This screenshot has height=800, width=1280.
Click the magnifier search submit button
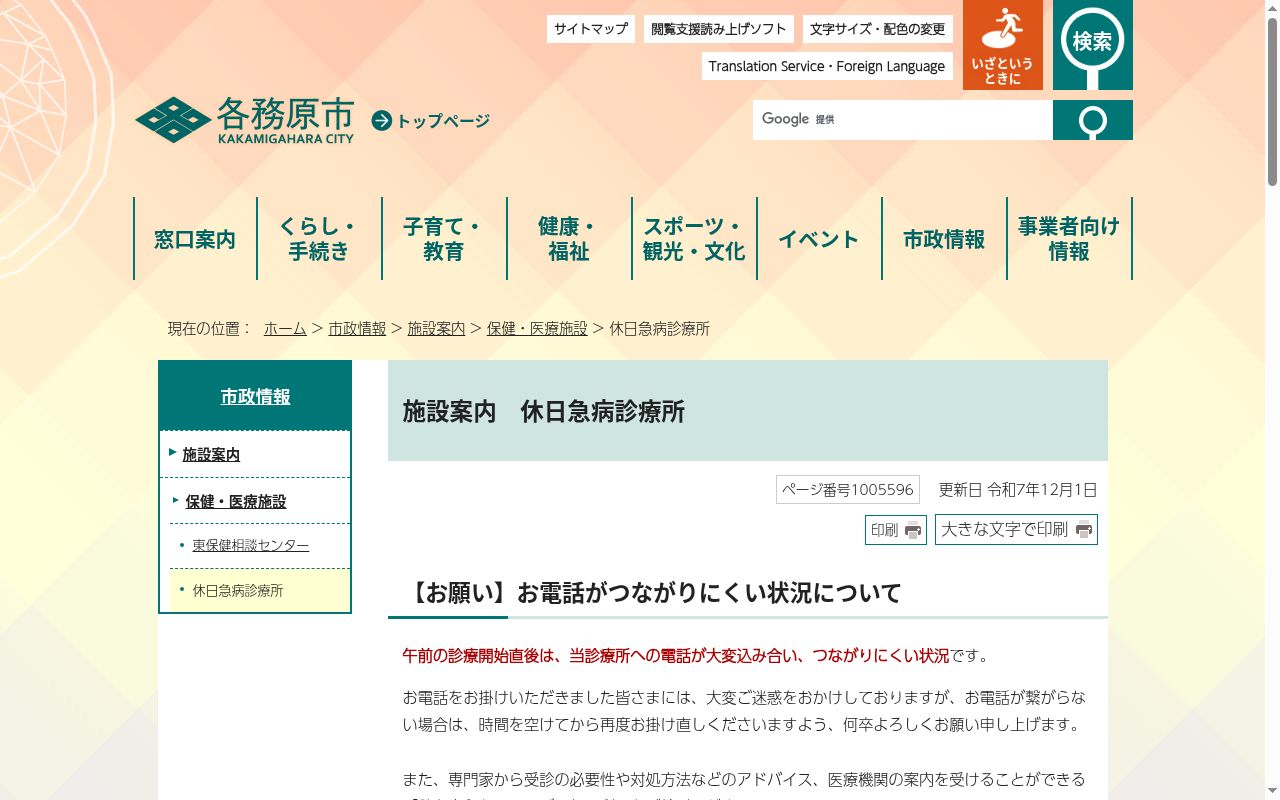[x=1093, y=120]
